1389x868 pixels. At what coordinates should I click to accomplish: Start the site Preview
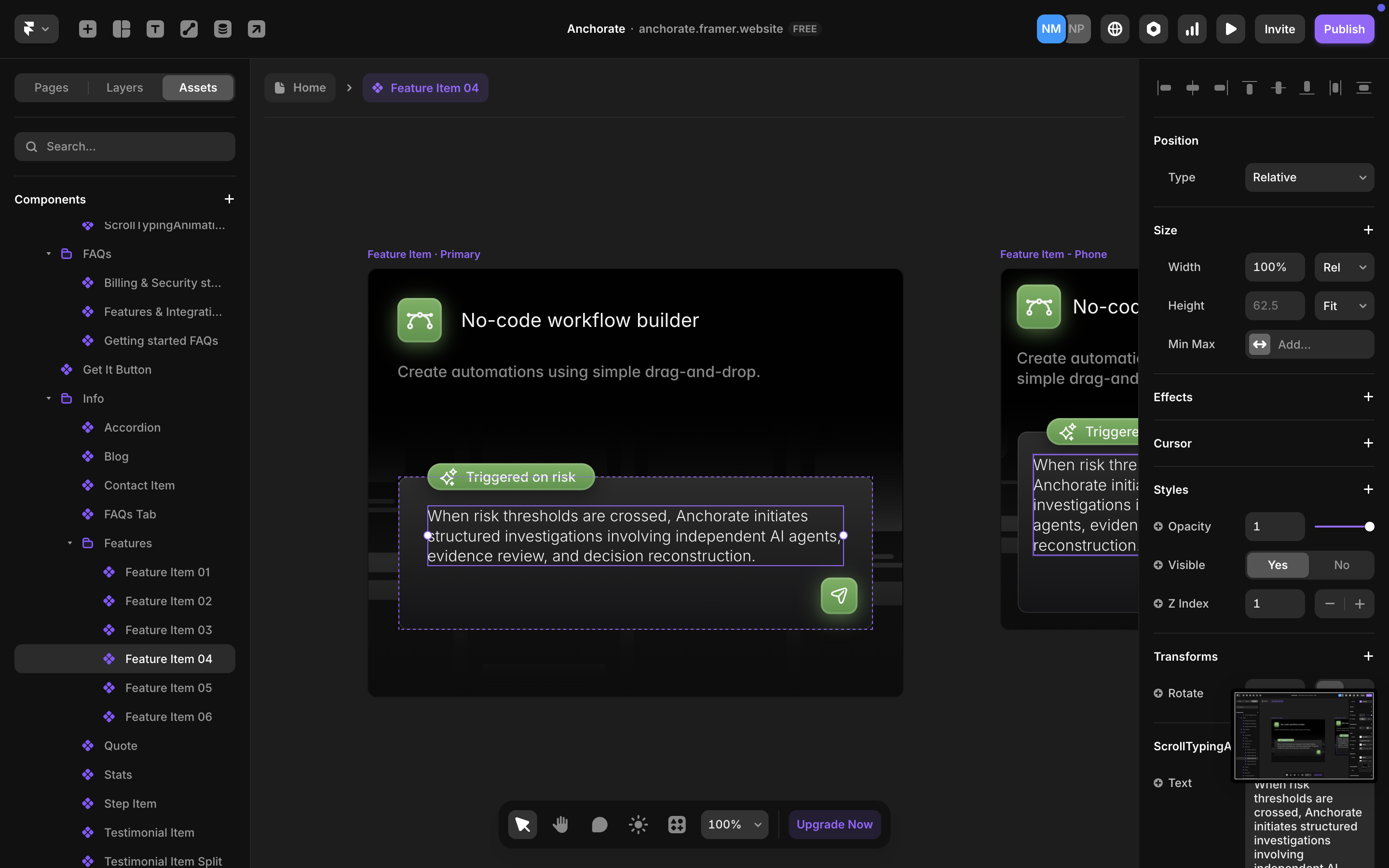tap(1230, 29)
